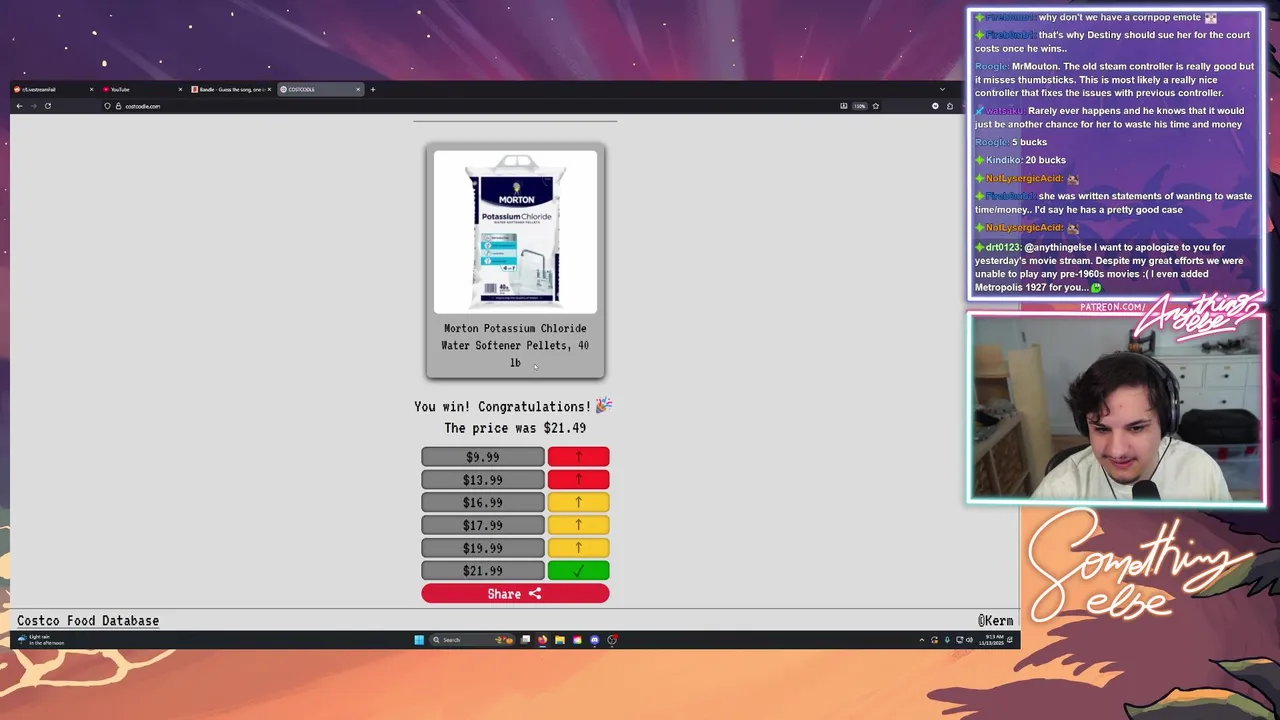
Task: Click the $21.99 guess row
Action: pyautogui.click(x=483, y=571)
